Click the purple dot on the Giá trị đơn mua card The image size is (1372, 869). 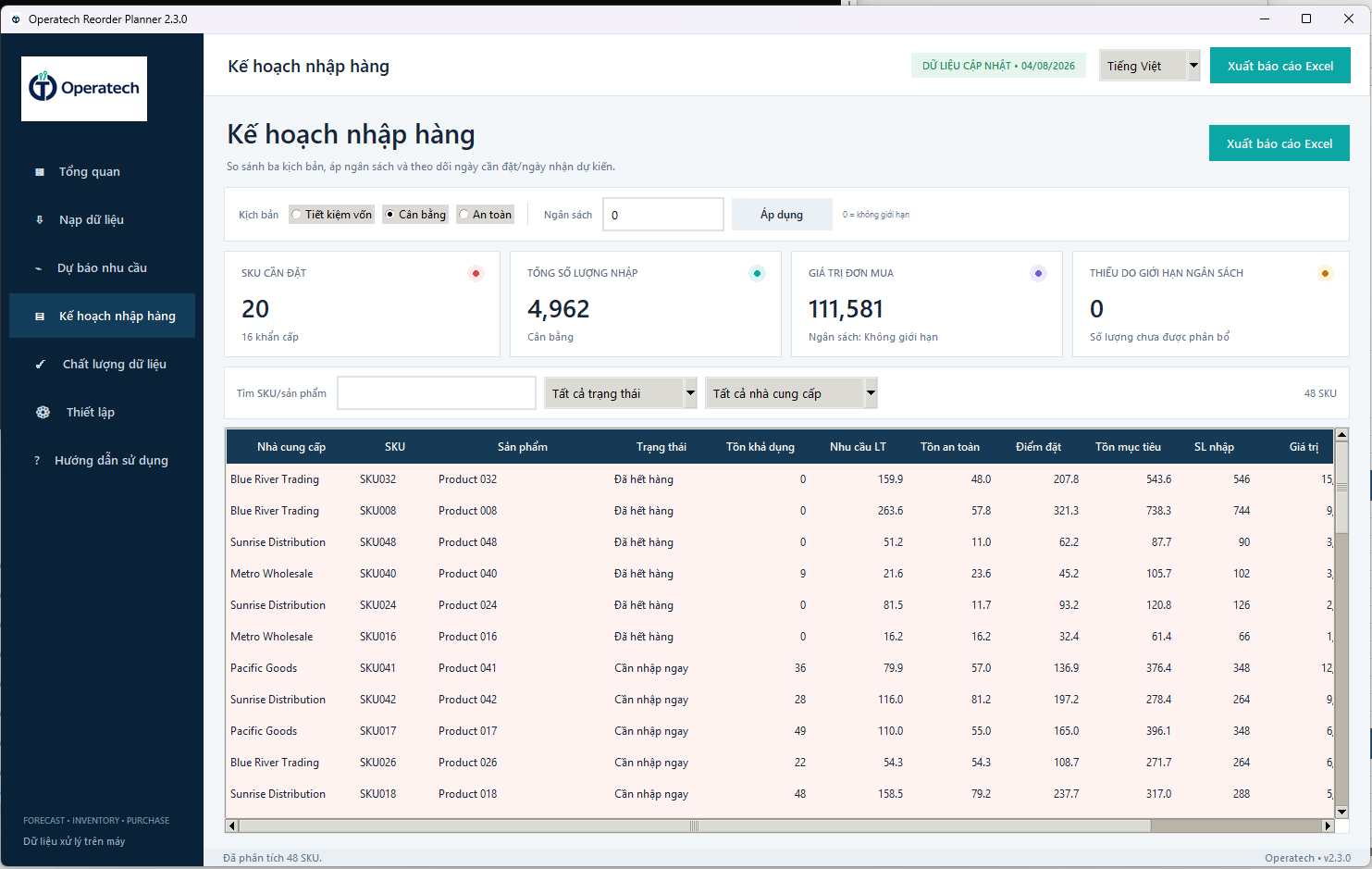click(1038, 273)
